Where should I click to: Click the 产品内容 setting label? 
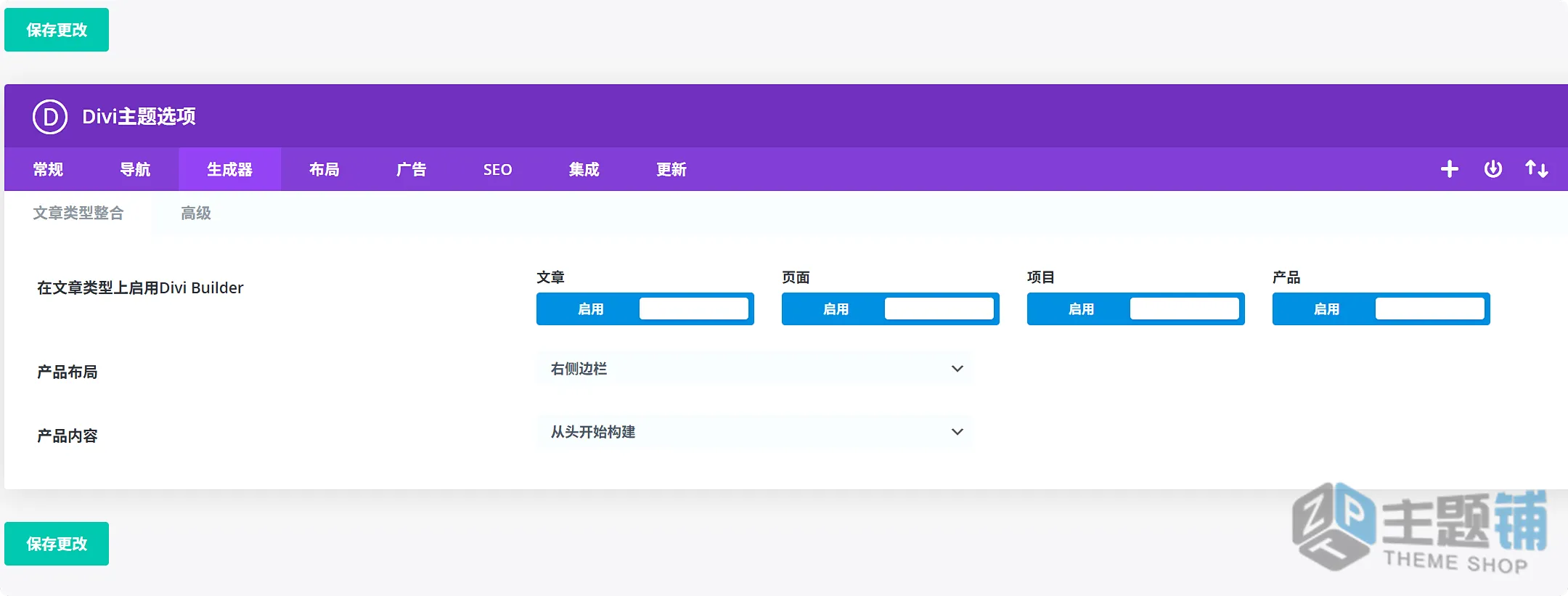67,436
